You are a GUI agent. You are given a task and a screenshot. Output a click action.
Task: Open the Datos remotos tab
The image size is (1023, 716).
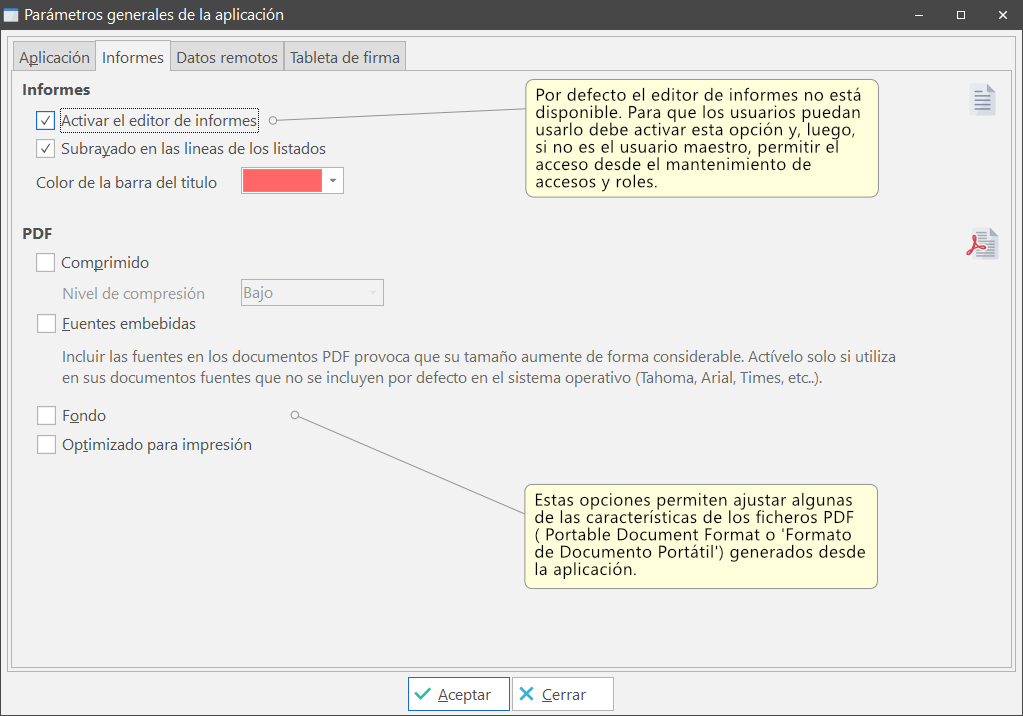coord(227,57)
